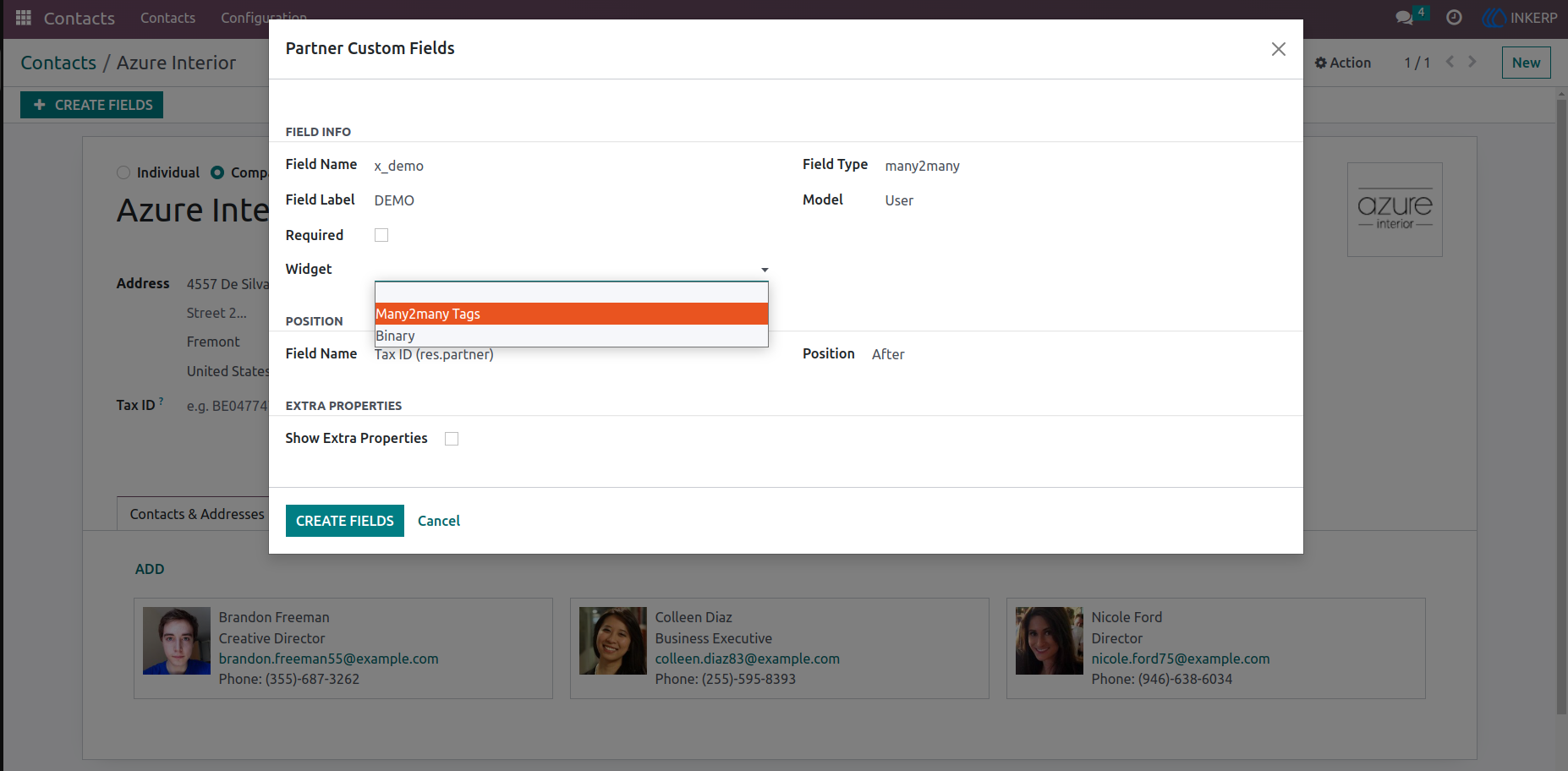Go to the next record arrow
Screen dimensions: 1568x771
pyautogui.click(x=1472, y=62)
